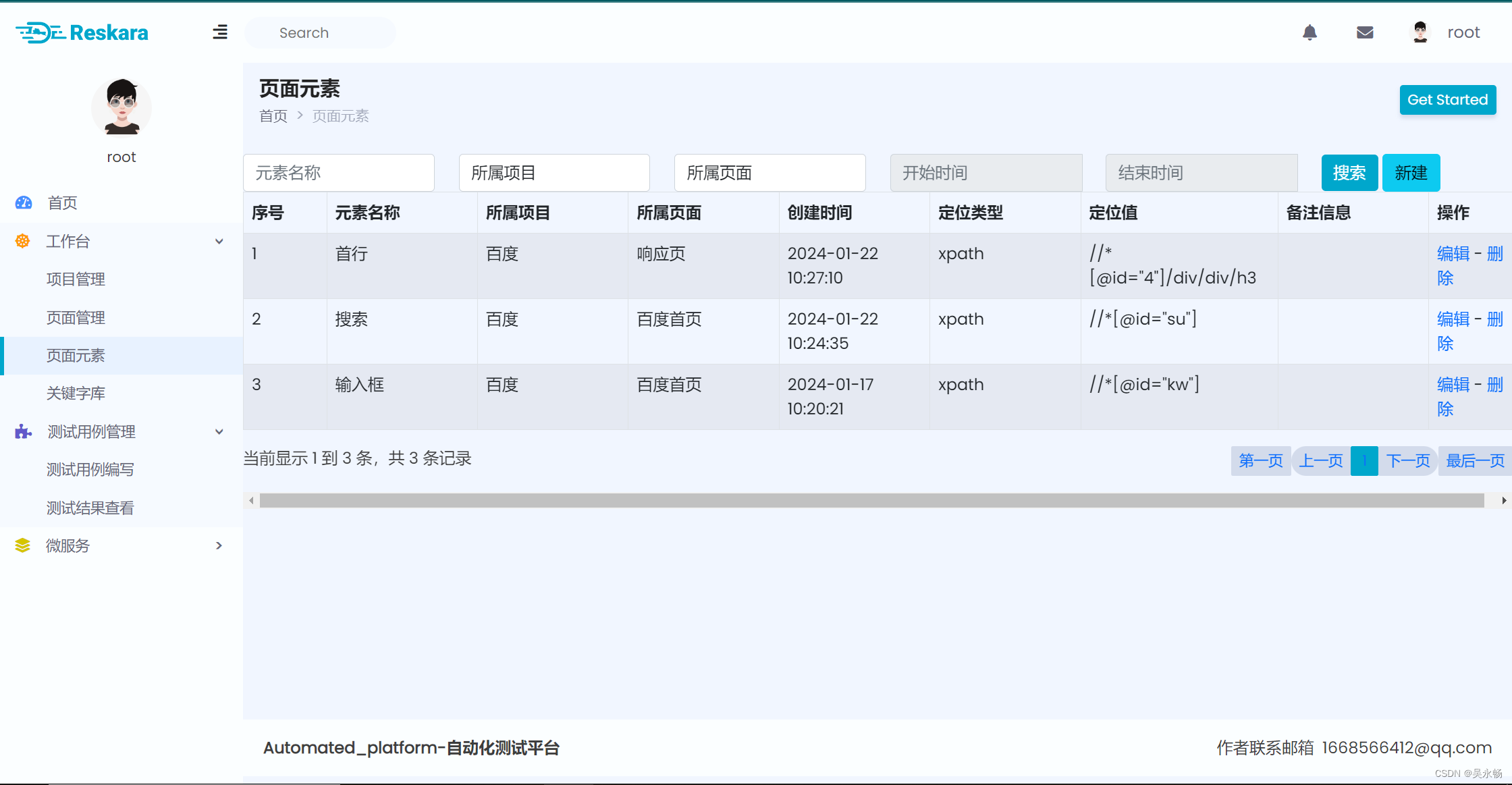Go to 页面管理 in sidebar

[76, 317]
